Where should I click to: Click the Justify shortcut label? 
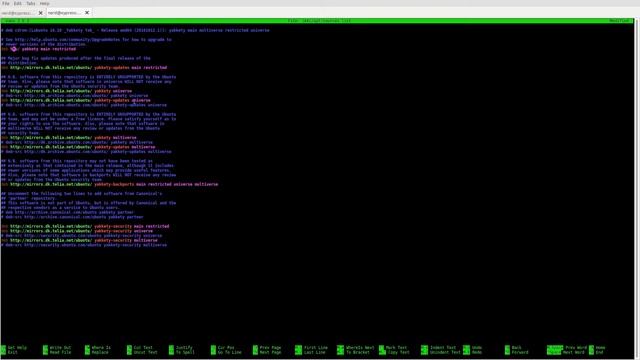184,347
